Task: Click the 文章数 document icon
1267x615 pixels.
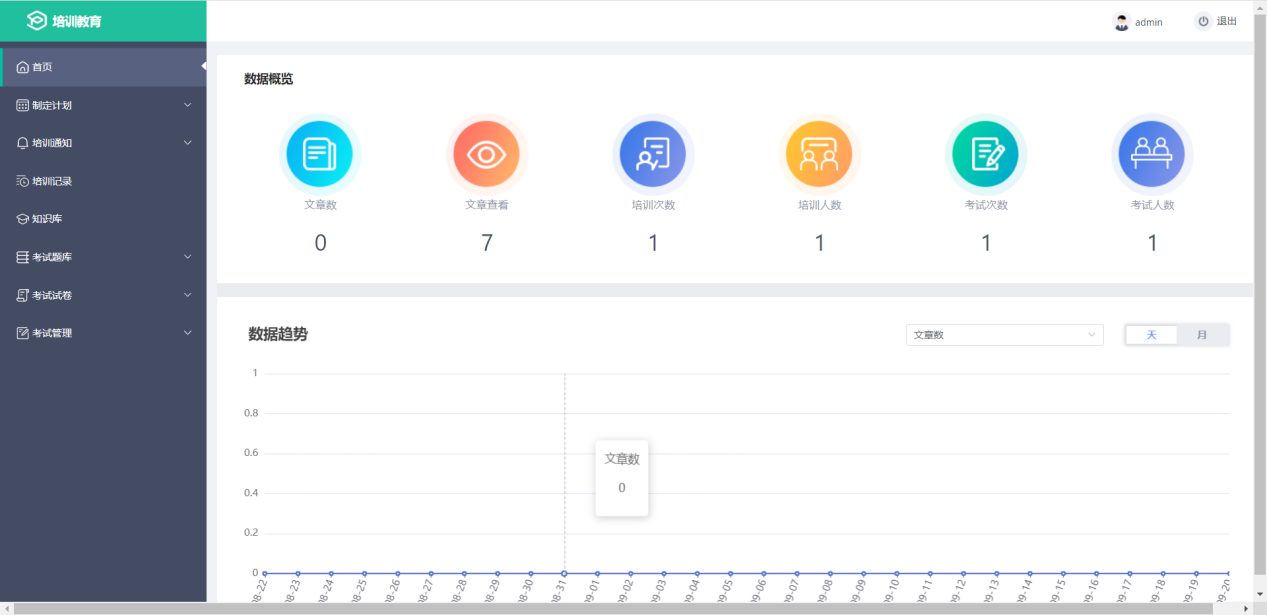Action: (320, 155)
